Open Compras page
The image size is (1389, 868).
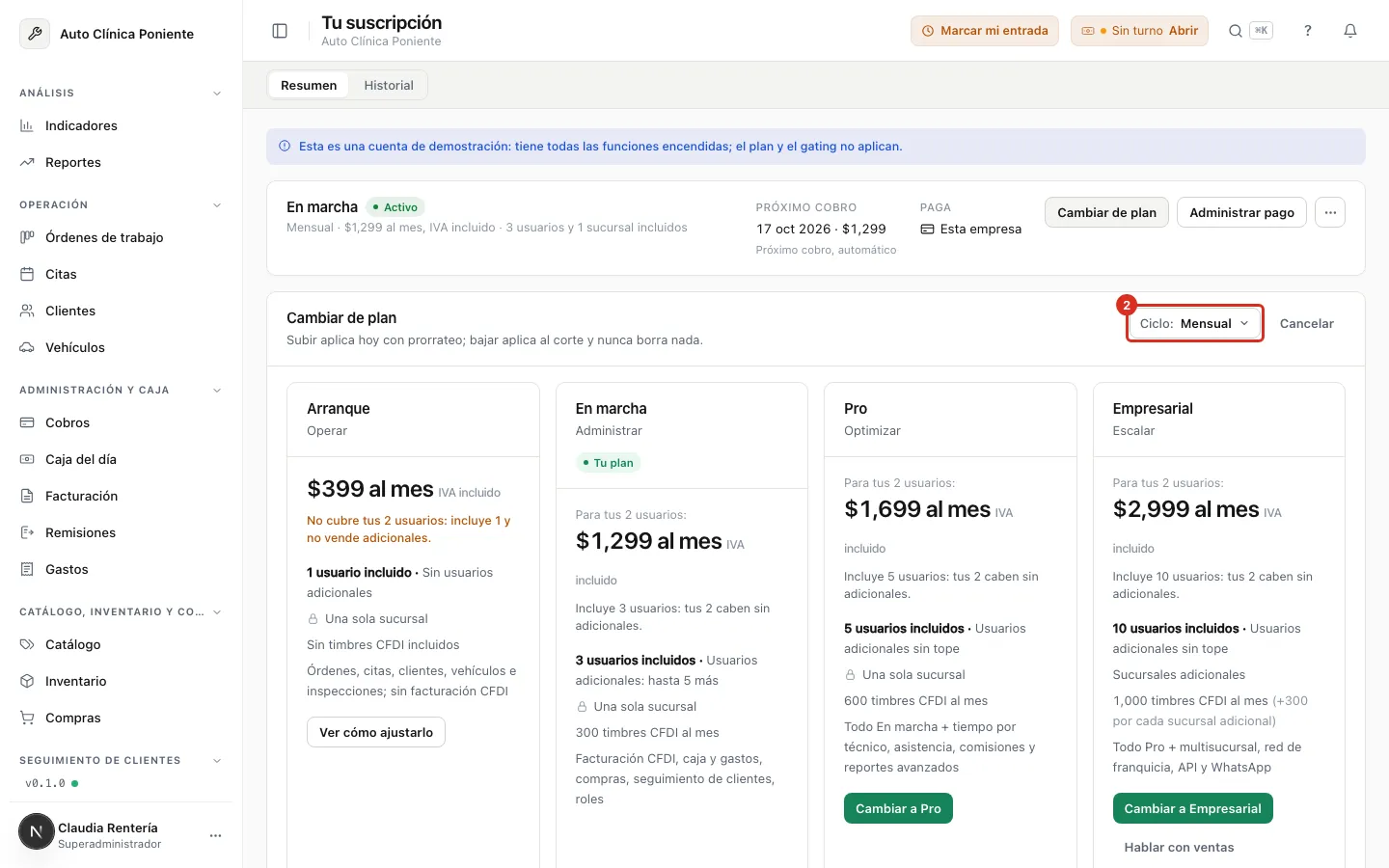122,718
